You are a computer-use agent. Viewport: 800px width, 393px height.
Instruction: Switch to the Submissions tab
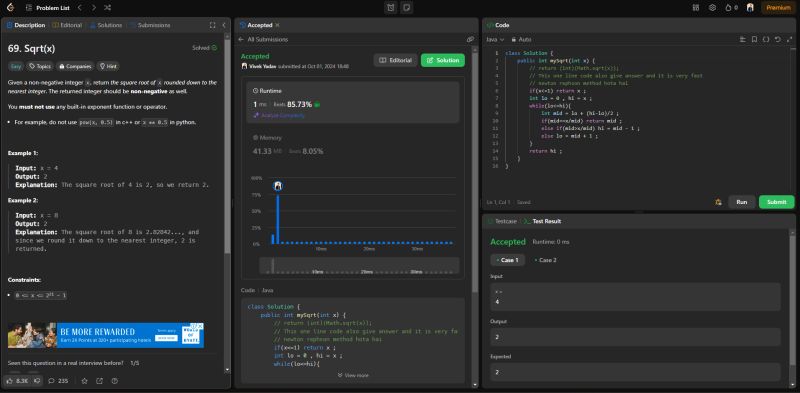(x=150, y=25)
